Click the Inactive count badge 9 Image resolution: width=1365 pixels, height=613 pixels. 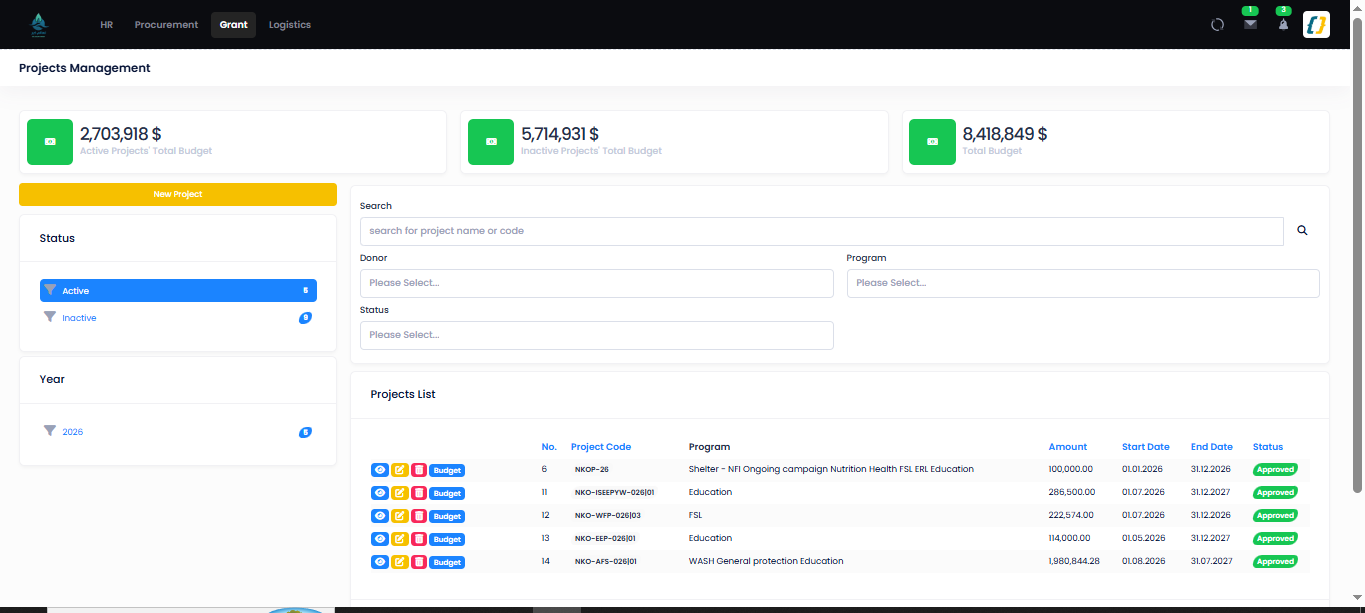305,318
